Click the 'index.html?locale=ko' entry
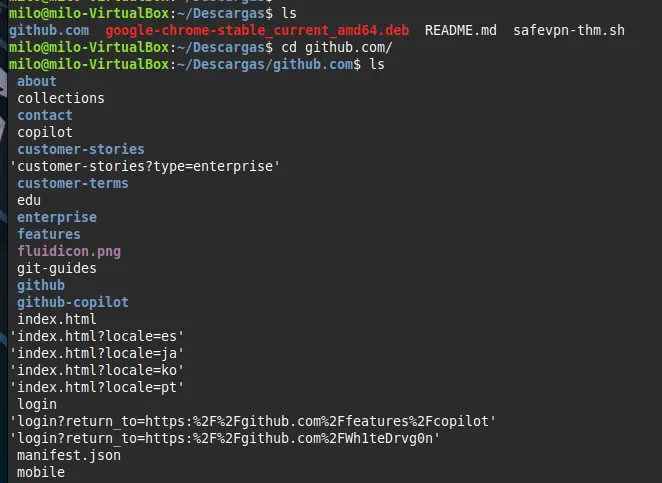Viewport: 662px width, 483px height. click(97, 370)
